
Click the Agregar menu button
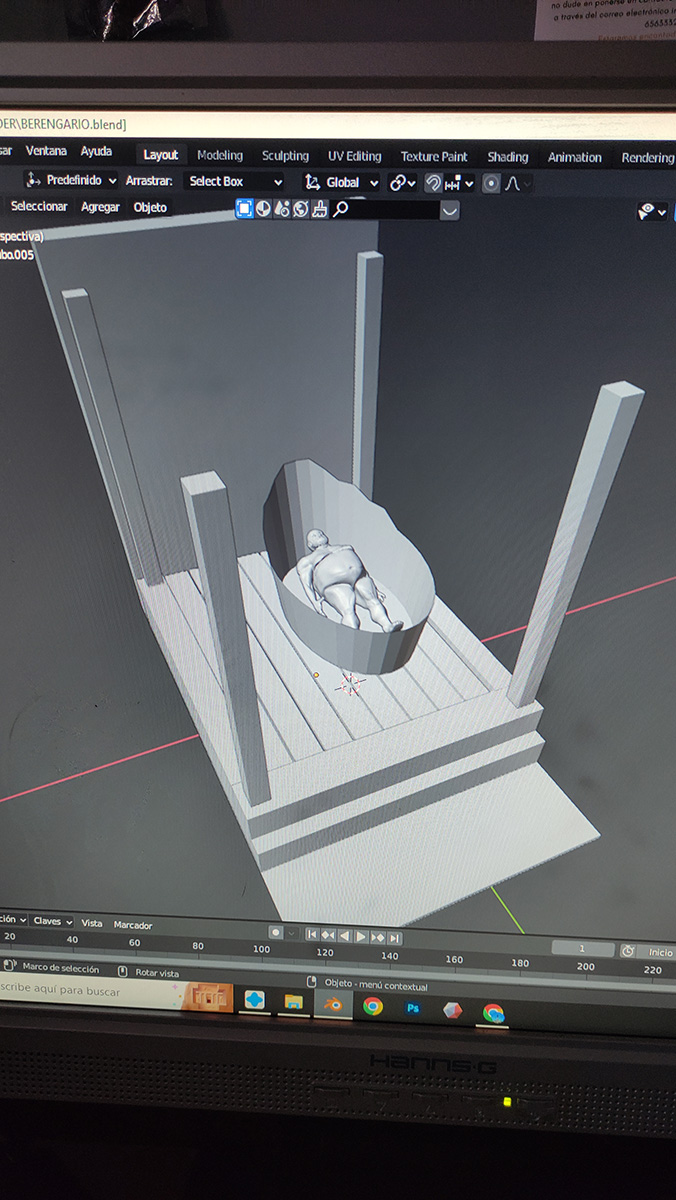pyautogui.click(x=100, y=207)
